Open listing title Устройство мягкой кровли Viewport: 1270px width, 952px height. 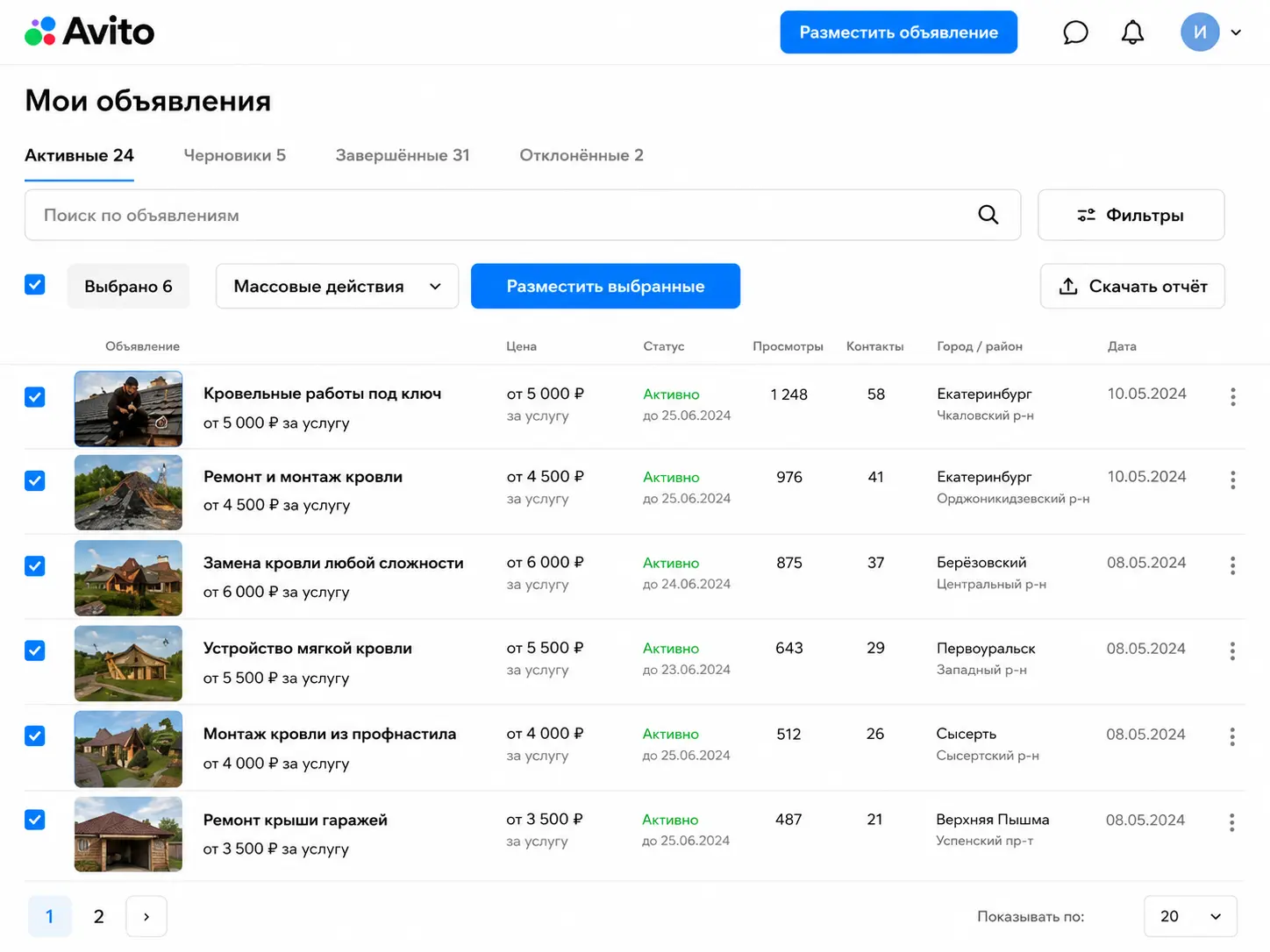308,649
